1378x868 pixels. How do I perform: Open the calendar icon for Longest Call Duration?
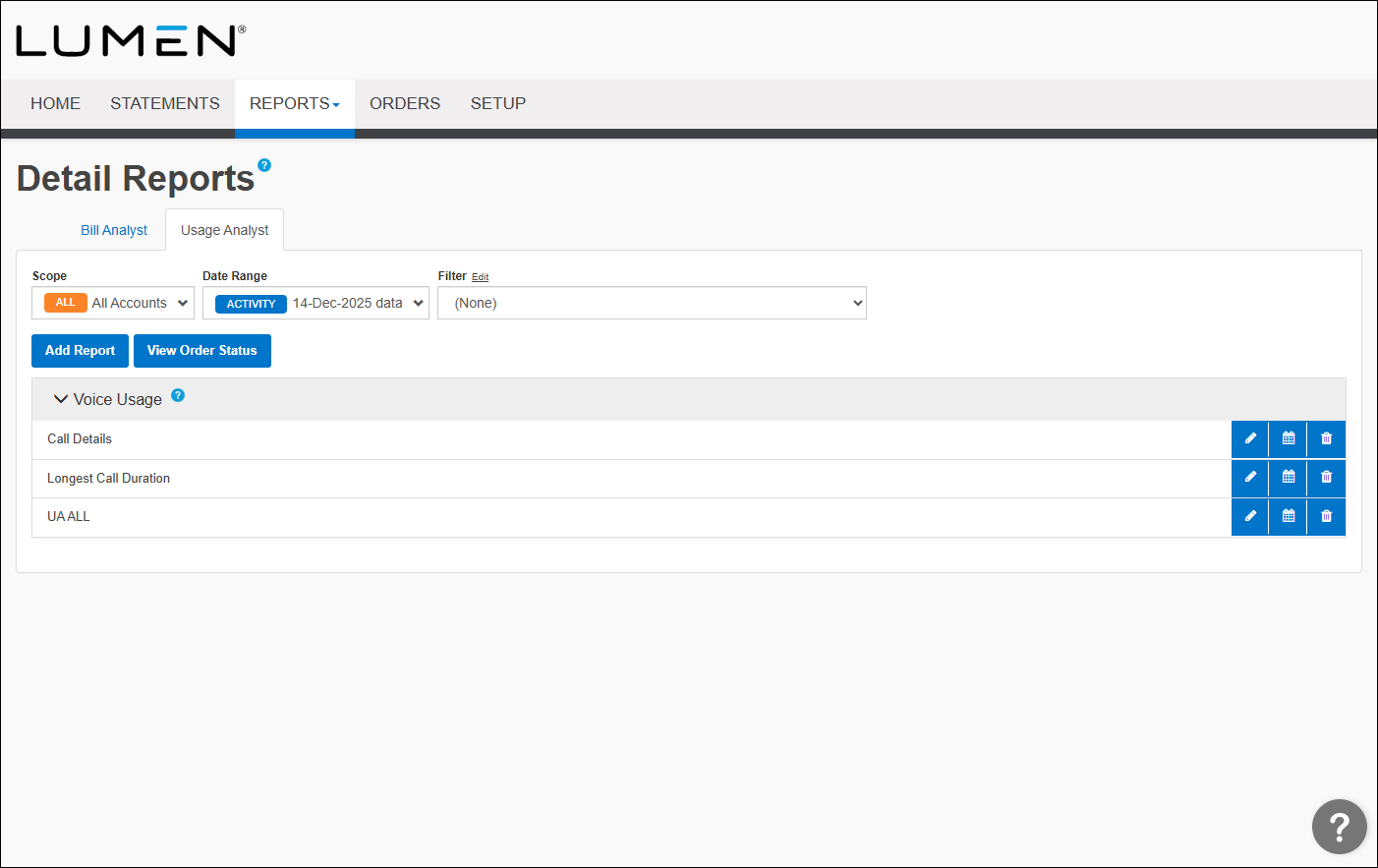pyautogui.click(x=1288, y=478)
